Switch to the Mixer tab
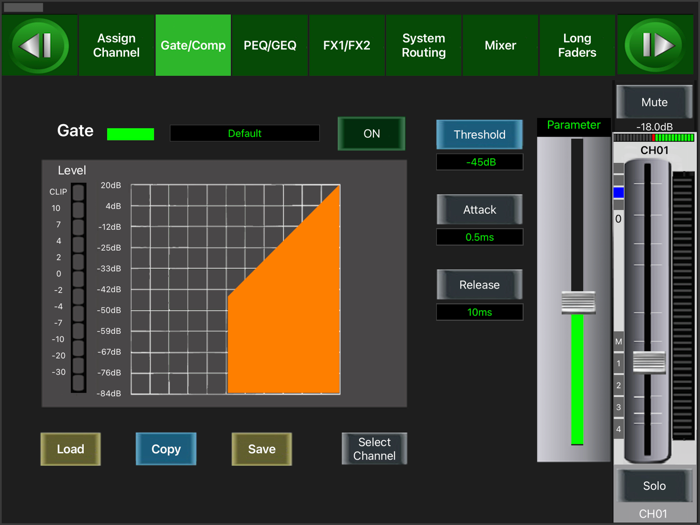The image size is (700, 525). (x=500, y=45)
